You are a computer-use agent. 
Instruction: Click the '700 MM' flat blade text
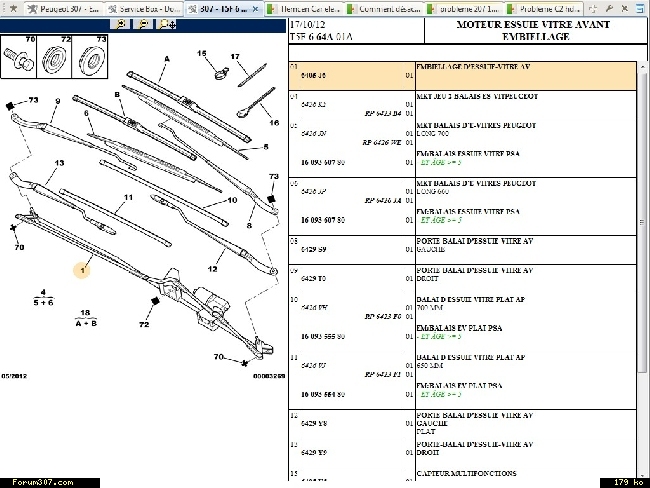[x=430, y=307]
